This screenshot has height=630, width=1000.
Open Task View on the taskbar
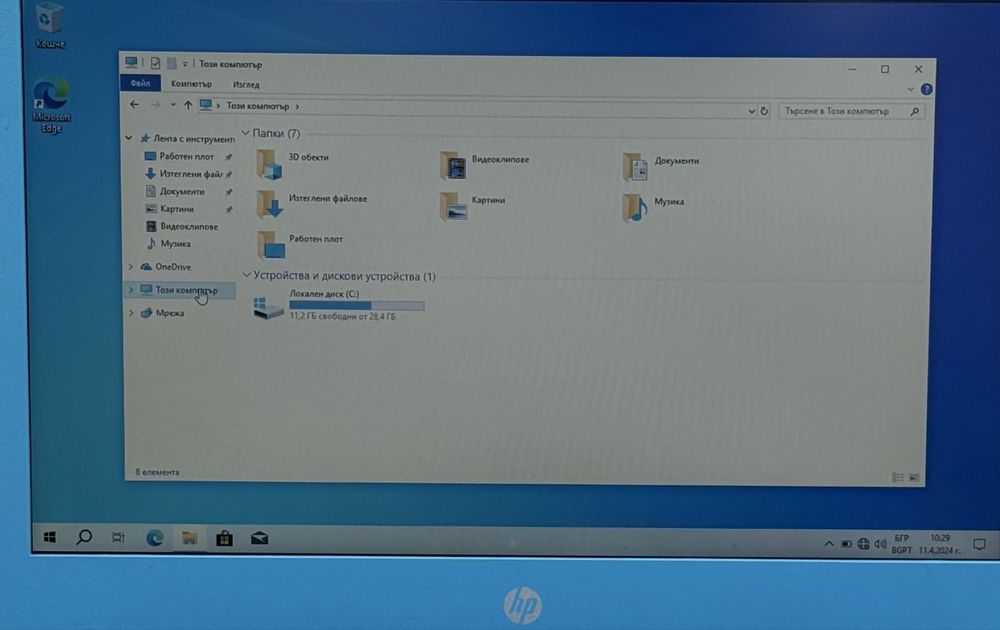[118, 538]
